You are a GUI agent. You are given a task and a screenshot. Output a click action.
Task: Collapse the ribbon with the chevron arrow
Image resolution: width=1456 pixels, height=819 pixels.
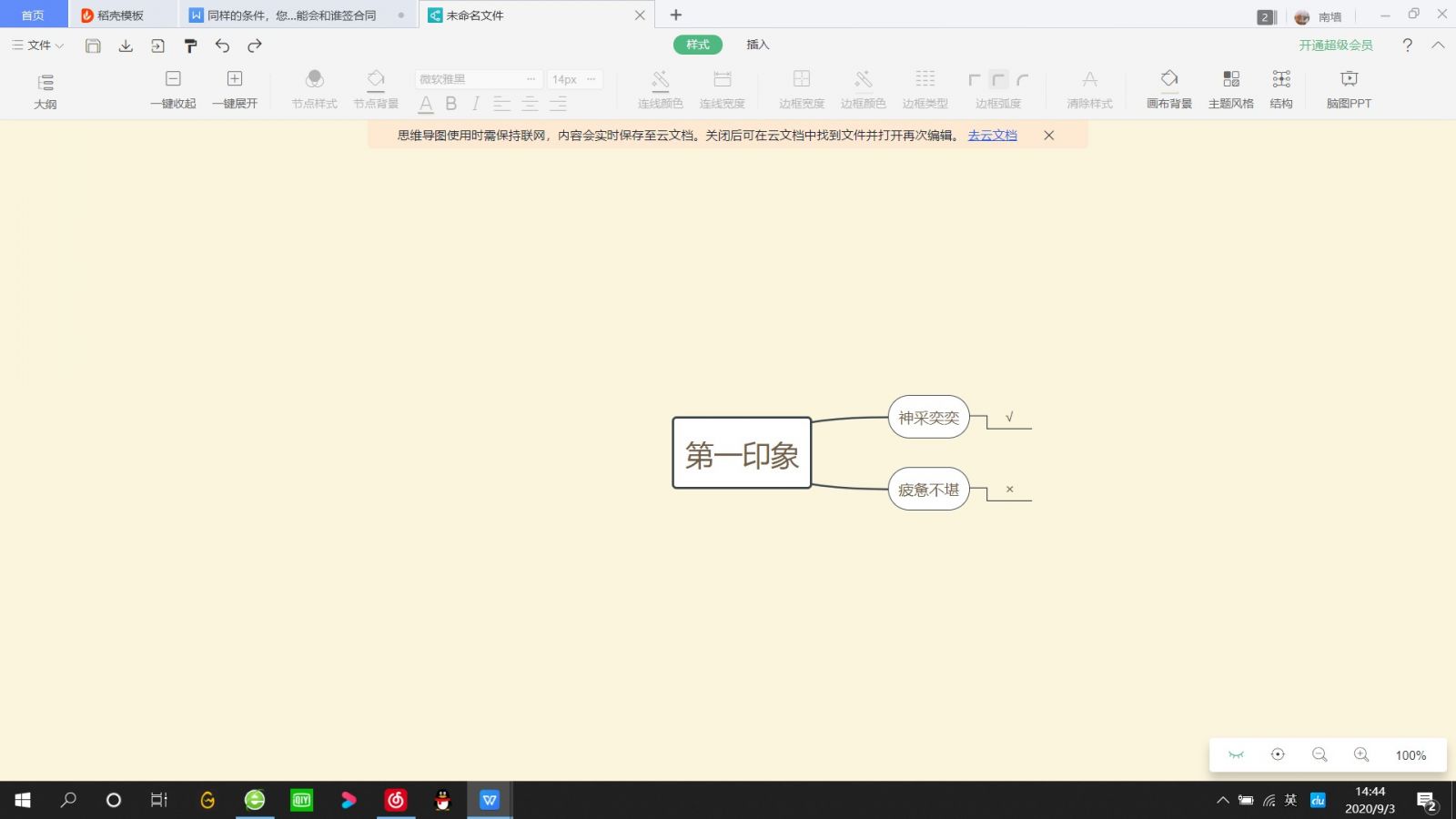tap(1438, 45)
